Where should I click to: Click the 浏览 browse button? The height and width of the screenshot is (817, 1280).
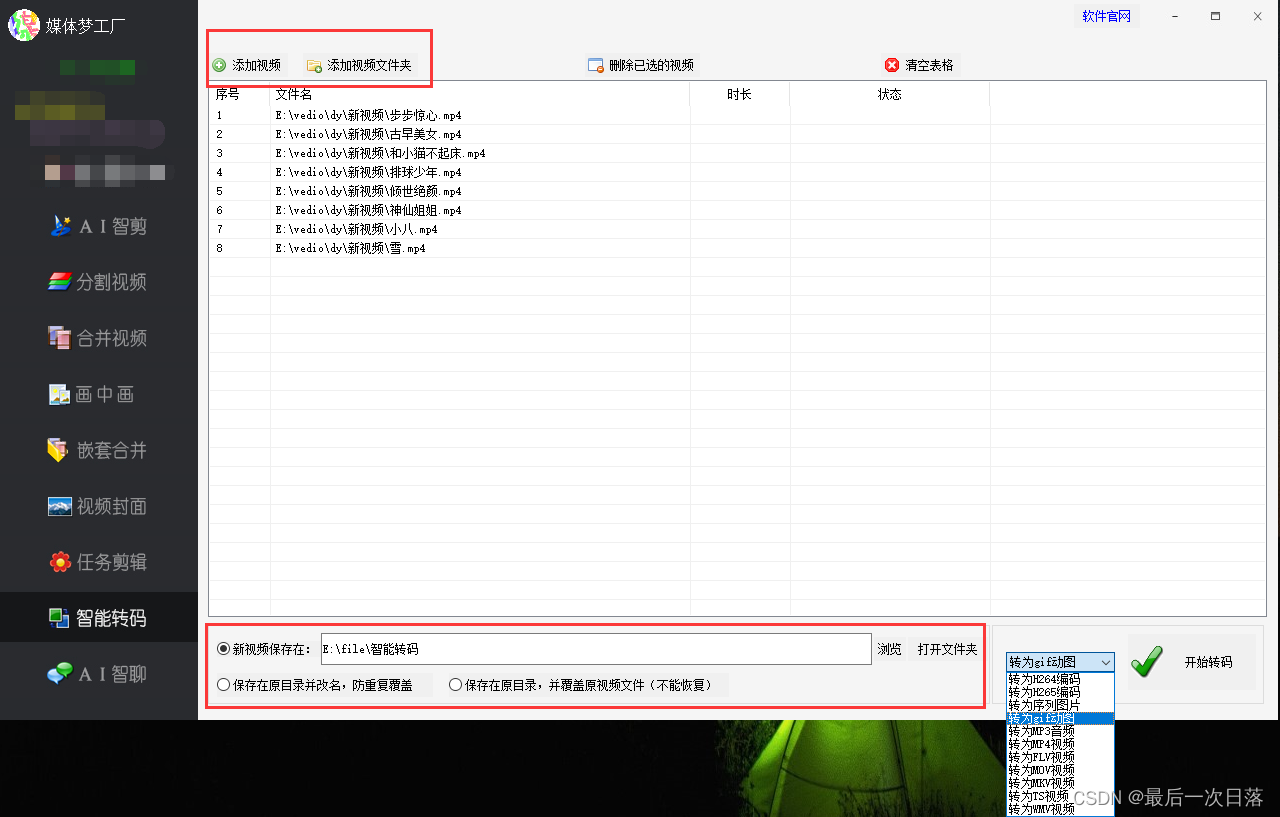(890, 649)
